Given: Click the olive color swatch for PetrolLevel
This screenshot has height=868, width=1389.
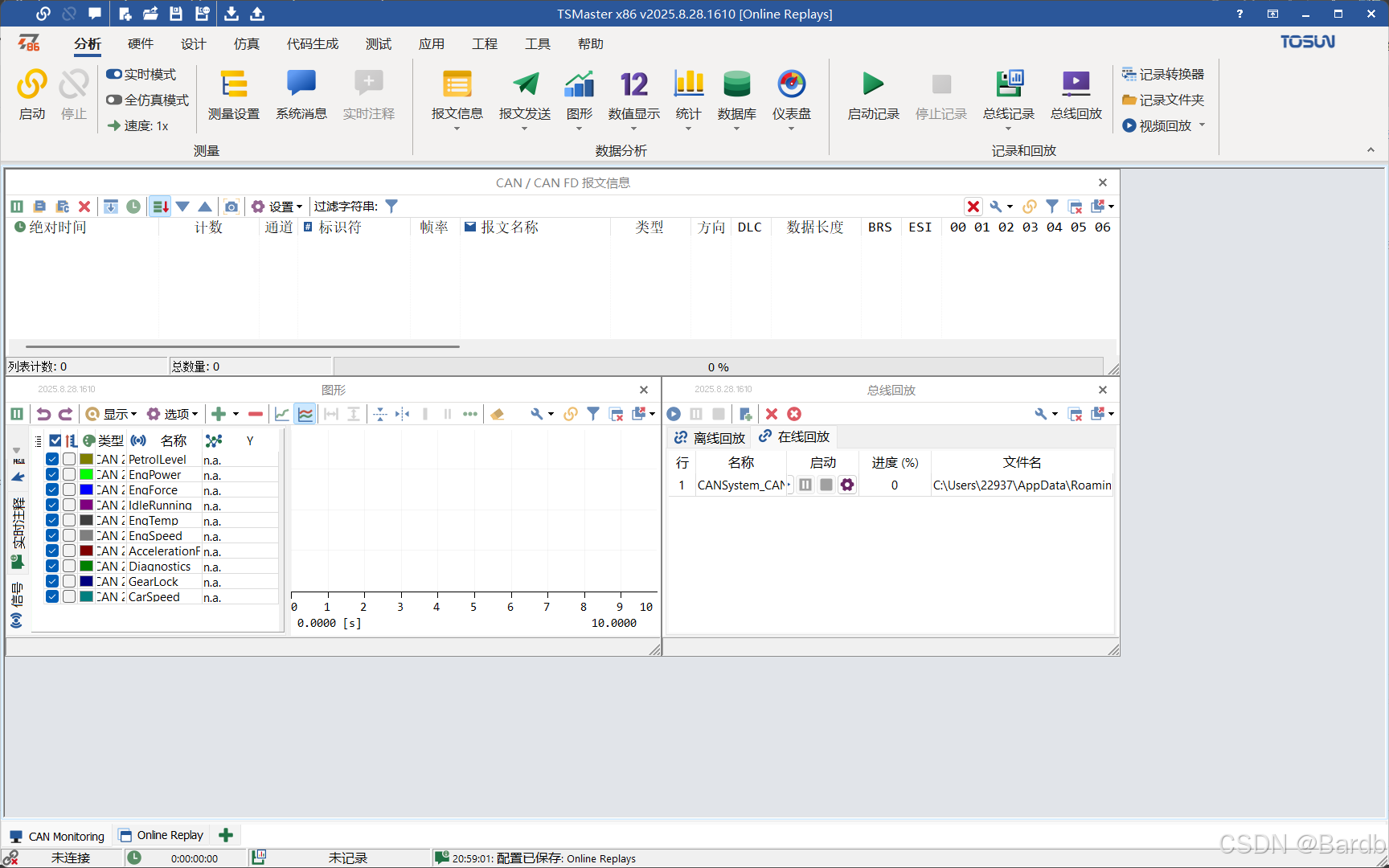Looking at the screenshot, I should 86,459.
